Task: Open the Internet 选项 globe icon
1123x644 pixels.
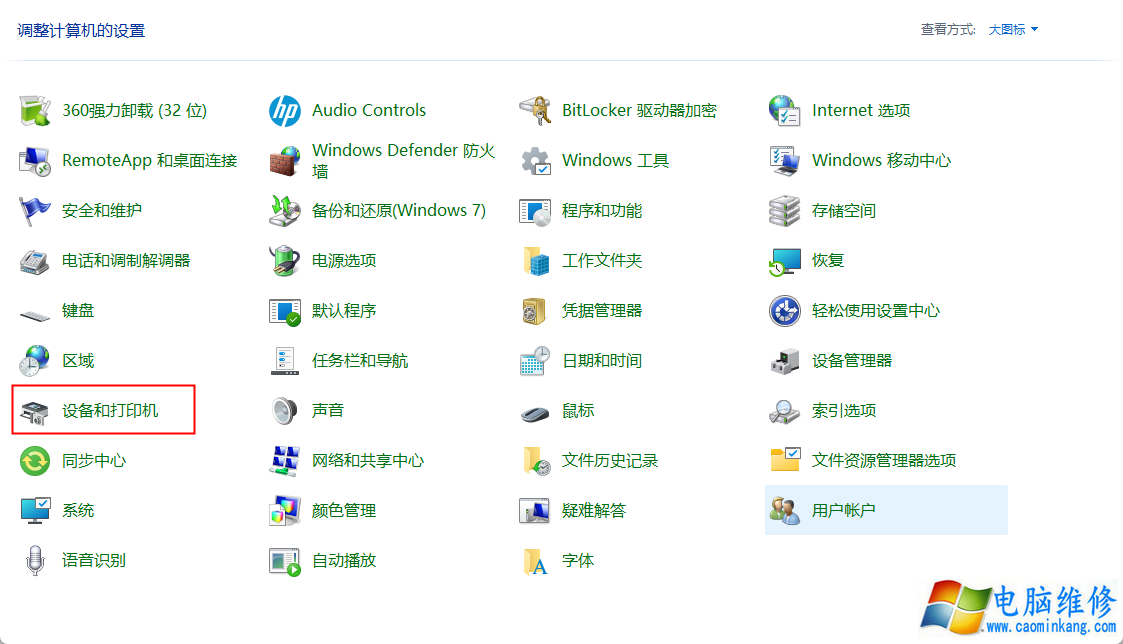Action: (x=784, y=110)
